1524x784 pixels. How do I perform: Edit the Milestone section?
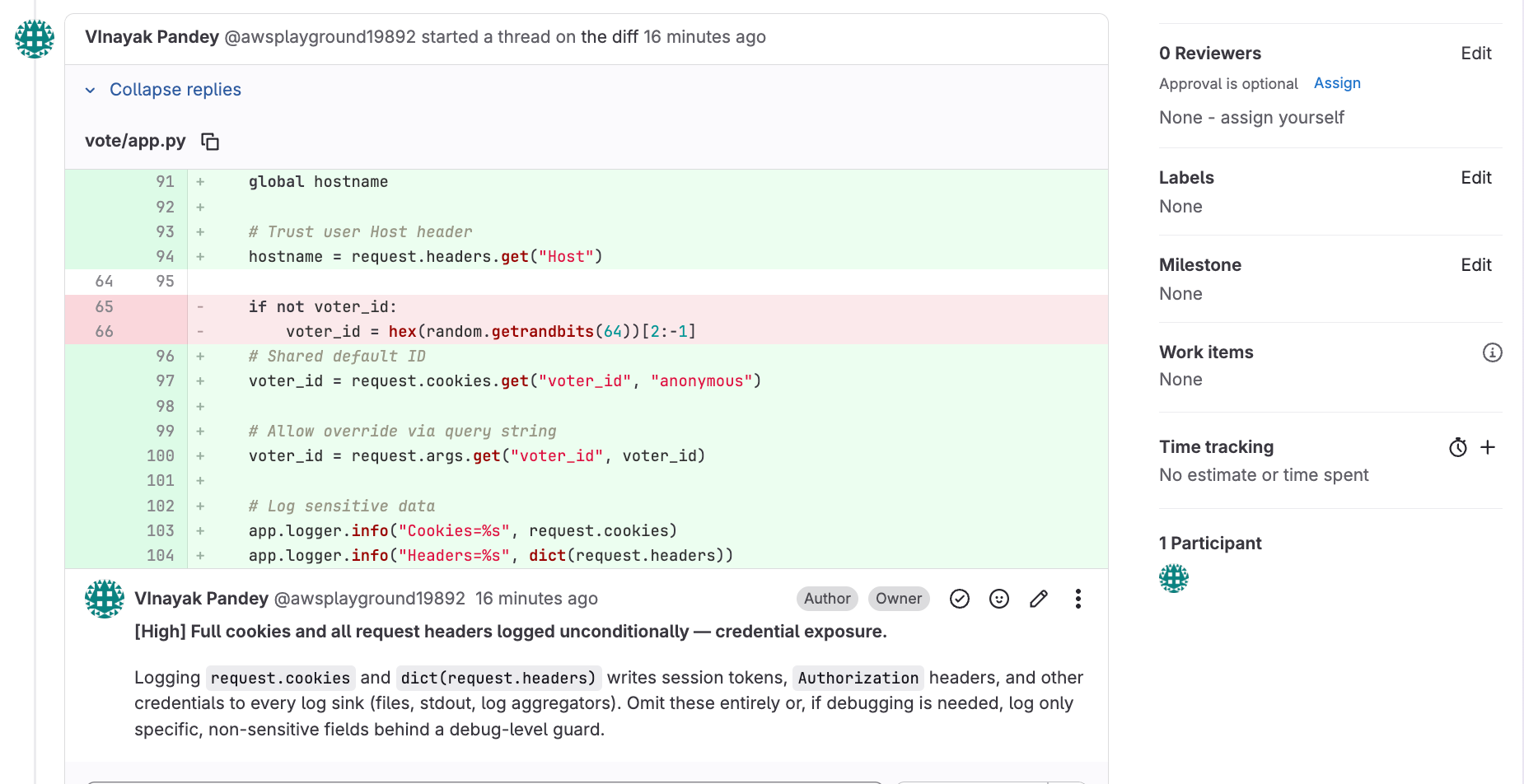click(1475, 265)
